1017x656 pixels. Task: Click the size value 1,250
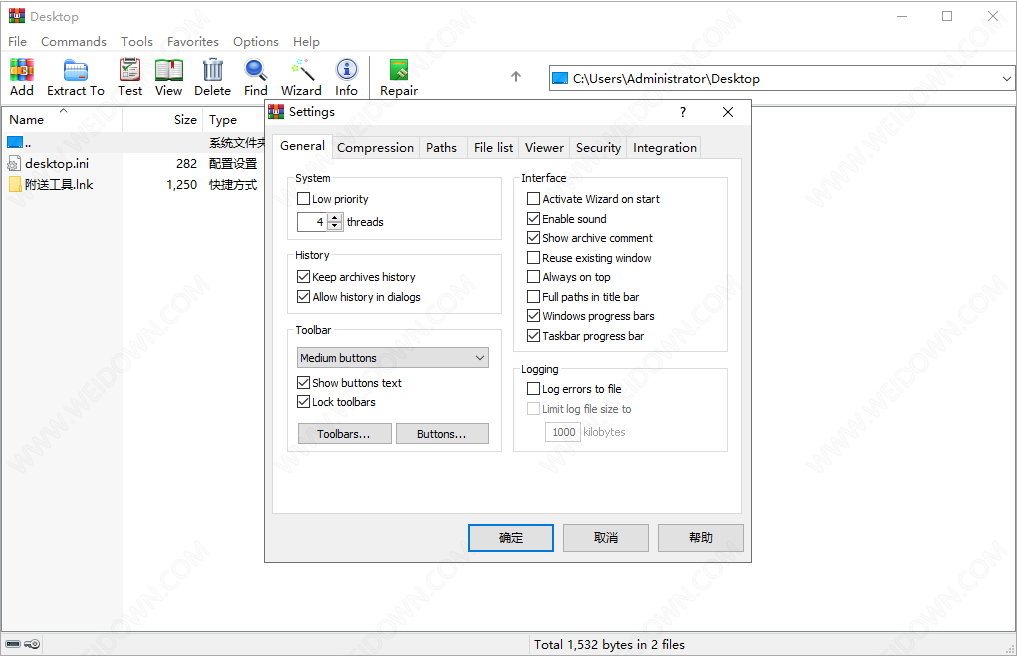[x=182, y=185]
